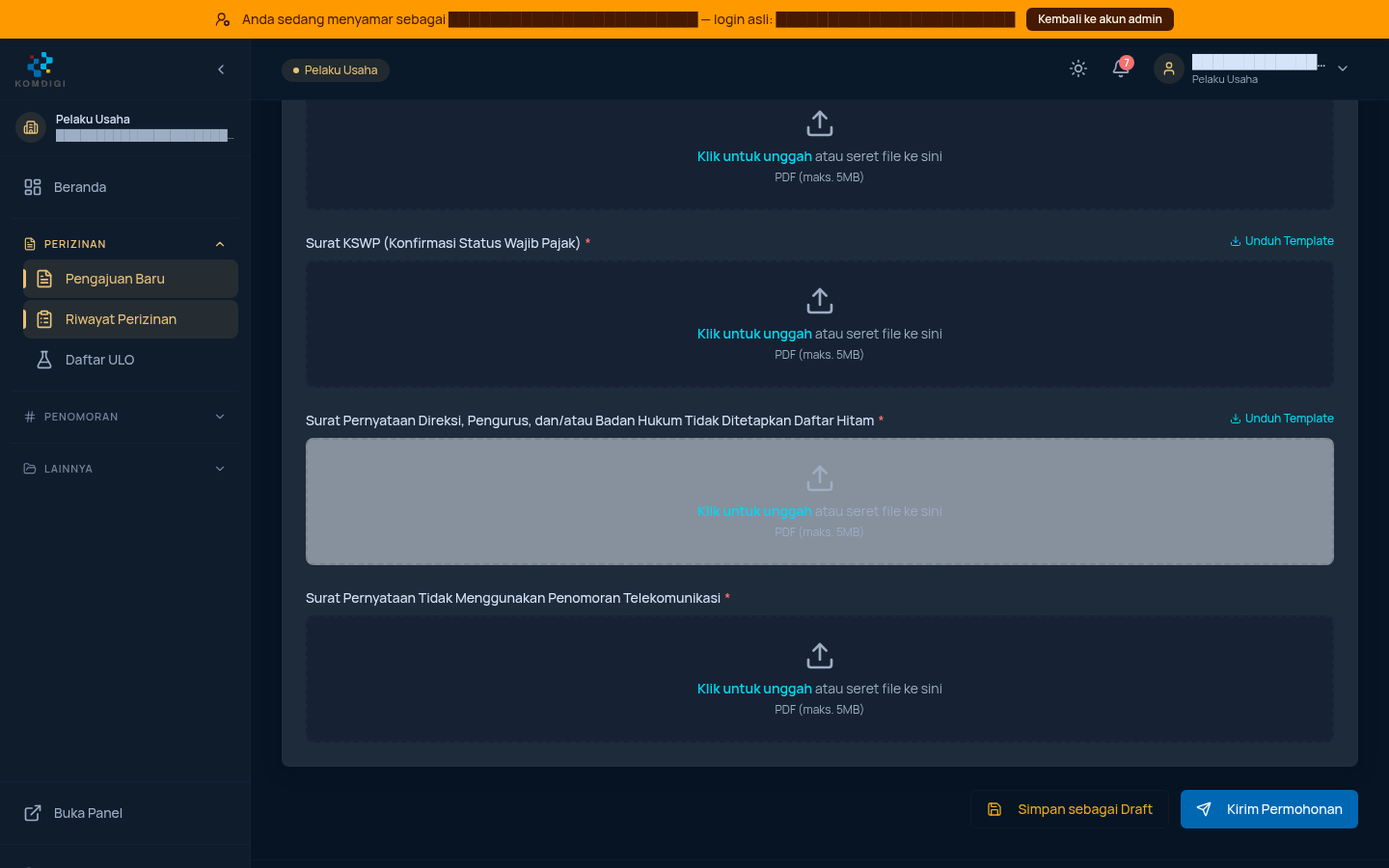Click the KOMDIGI logo
1389x868 pixels.
point(41,69)
